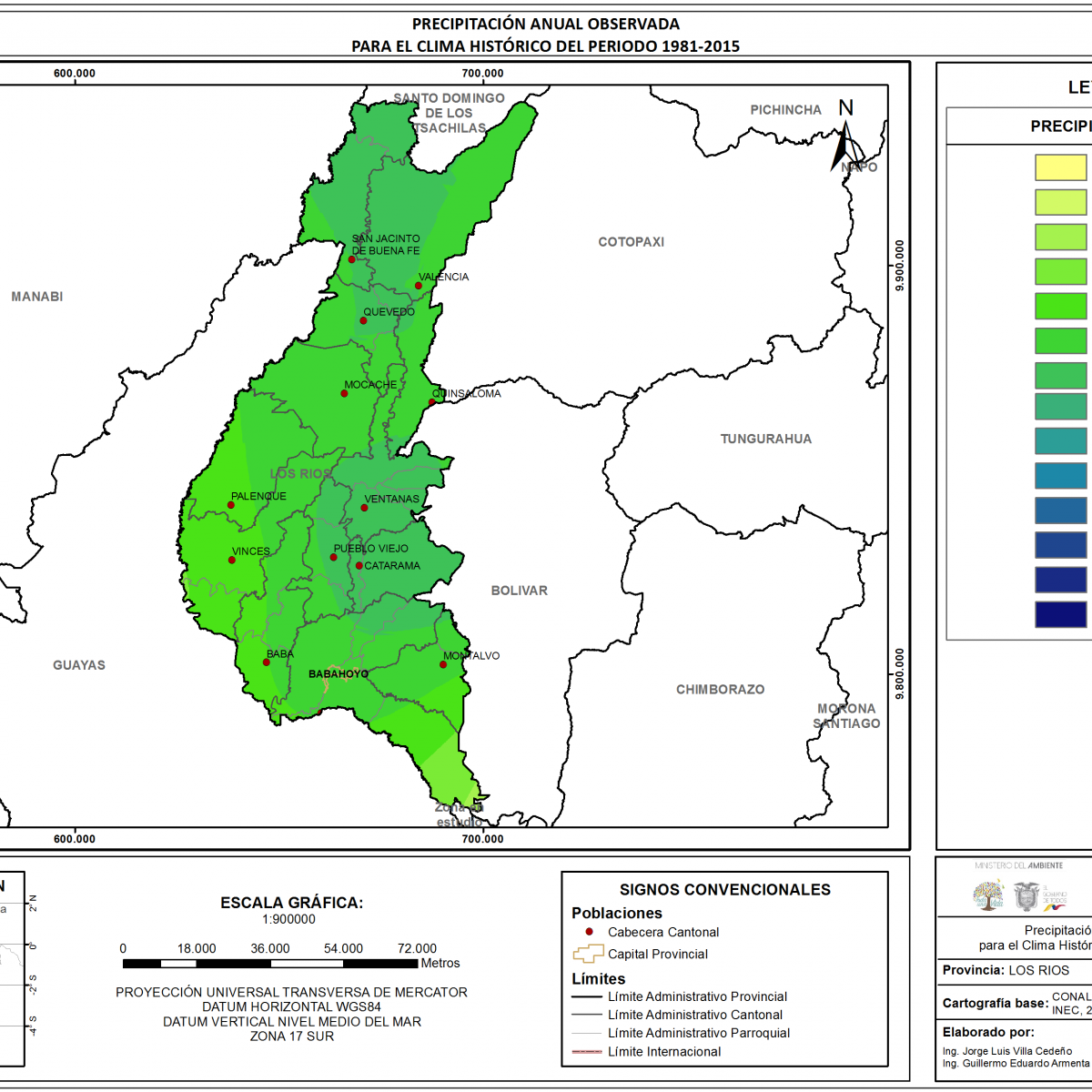The width and height of the screenshot is (1092, 1092).
Task: Click the 'Provincia: LOS RIOS' field
Action: (1006, 971)
